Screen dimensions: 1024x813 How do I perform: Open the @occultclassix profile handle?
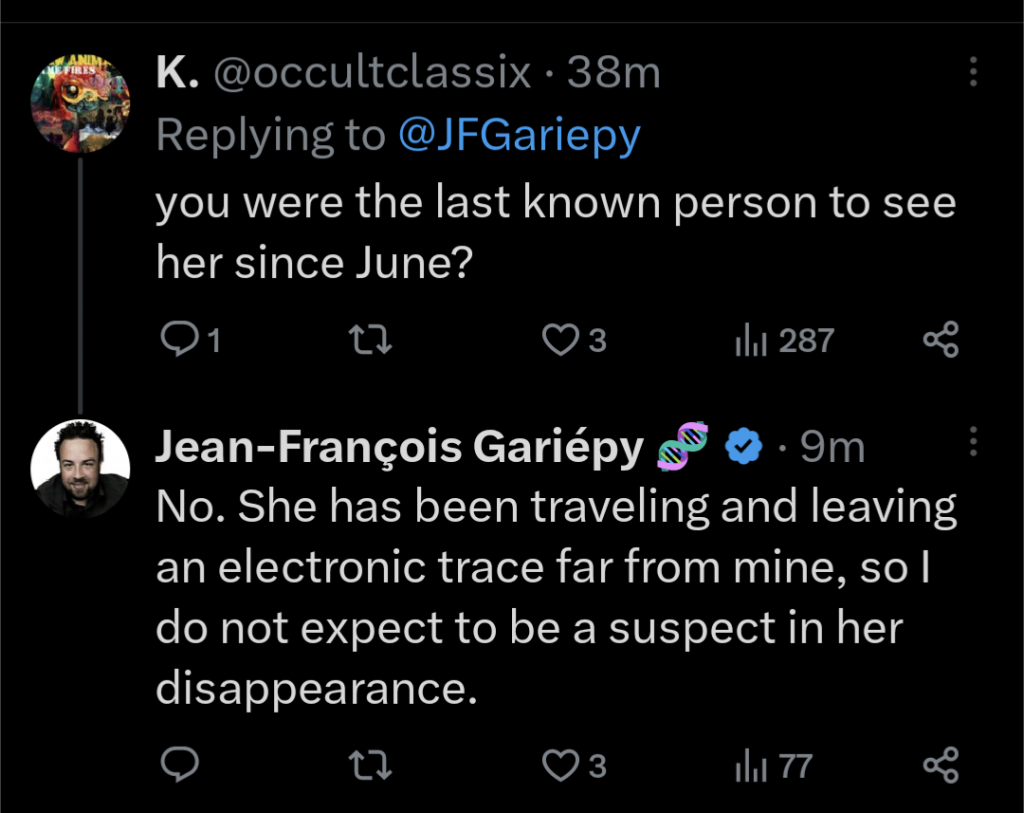coord(373,73)
